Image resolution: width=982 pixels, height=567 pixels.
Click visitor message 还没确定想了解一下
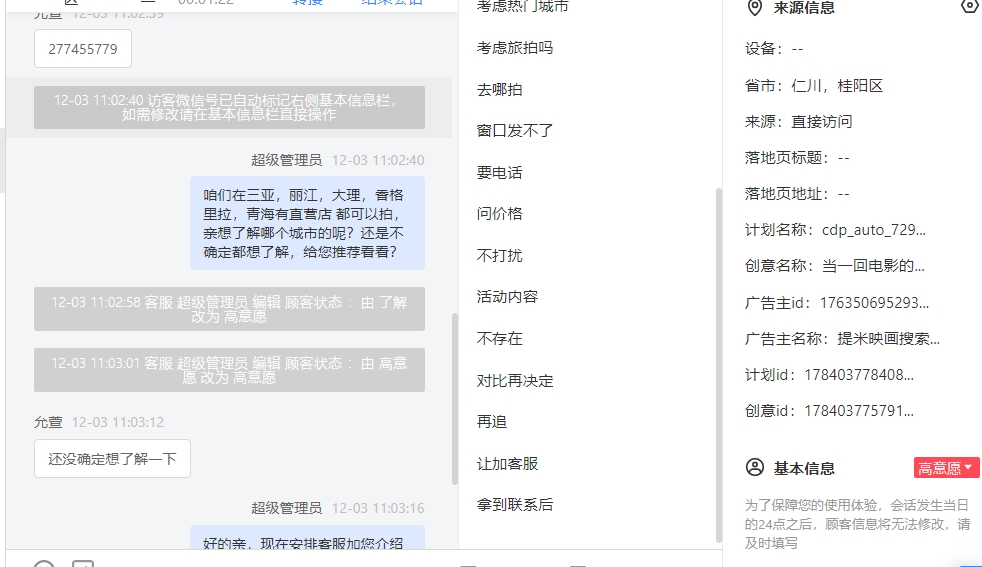tap(112, 459)
